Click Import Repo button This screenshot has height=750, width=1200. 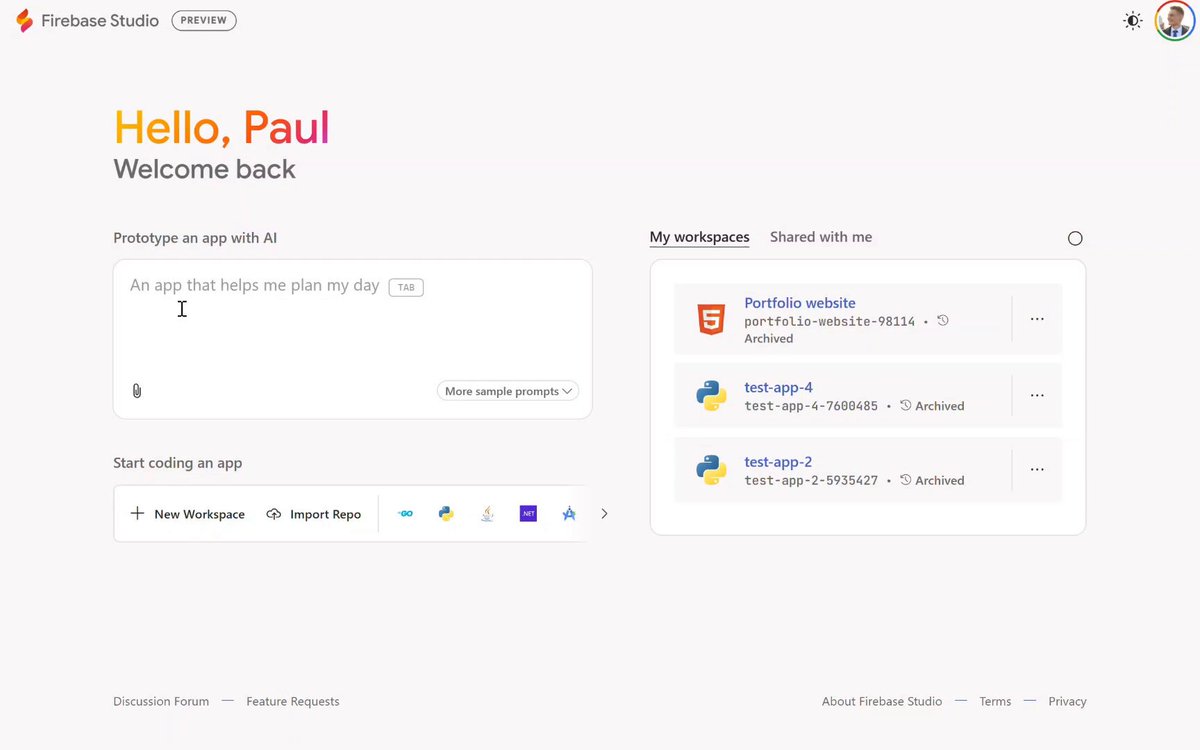(314, 514)
